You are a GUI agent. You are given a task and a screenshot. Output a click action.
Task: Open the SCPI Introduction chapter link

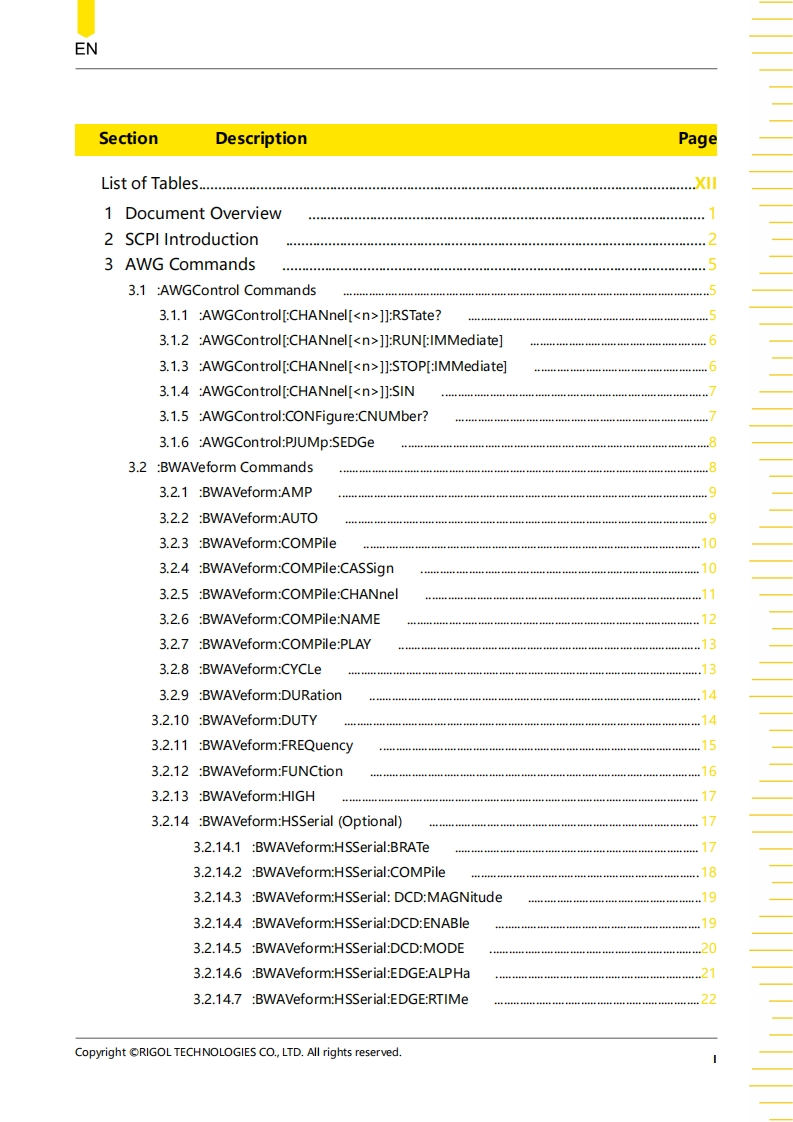pos(191,239)
